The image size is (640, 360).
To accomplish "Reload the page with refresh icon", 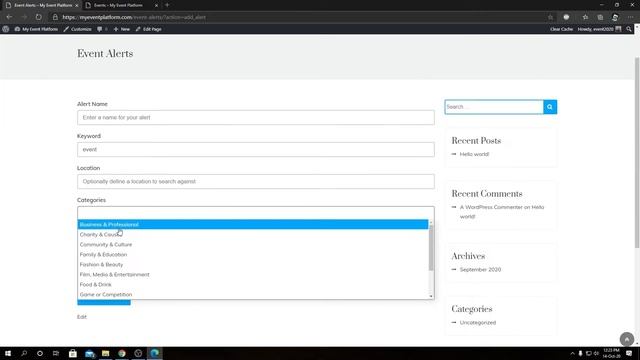I will pyautogui.click(x=38, y=17).
